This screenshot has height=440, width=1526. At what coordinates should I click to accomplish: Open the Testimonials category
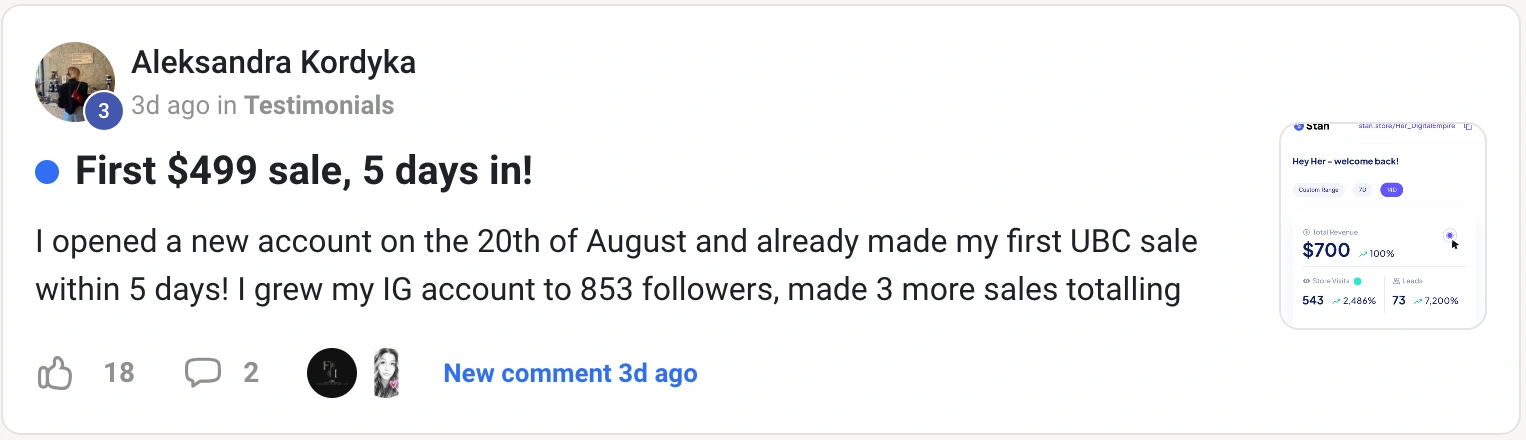point(319,105)
